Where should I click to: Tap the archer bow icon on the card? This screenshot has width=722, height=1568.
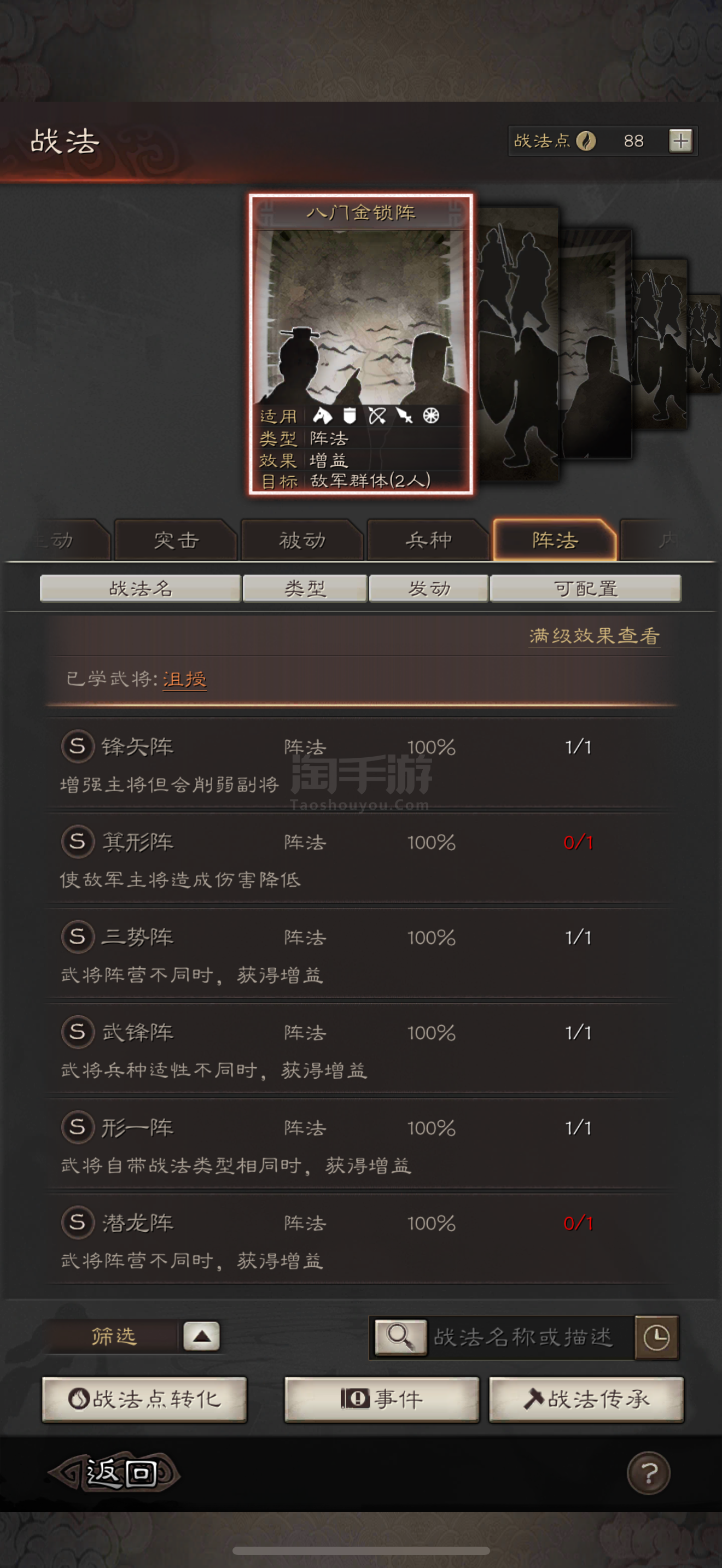(x=377, y=416)
